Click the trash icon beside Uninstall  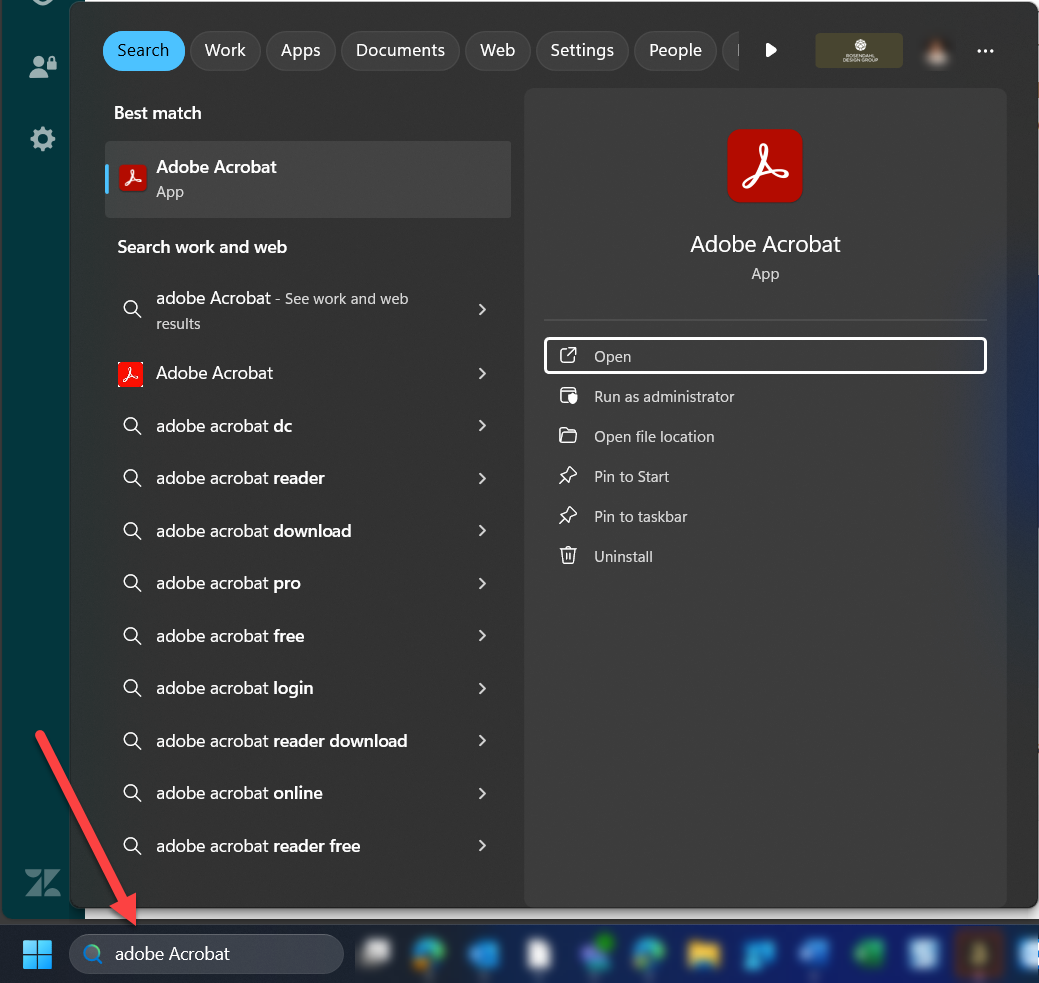pyautogui.click(x=568, y=555)
